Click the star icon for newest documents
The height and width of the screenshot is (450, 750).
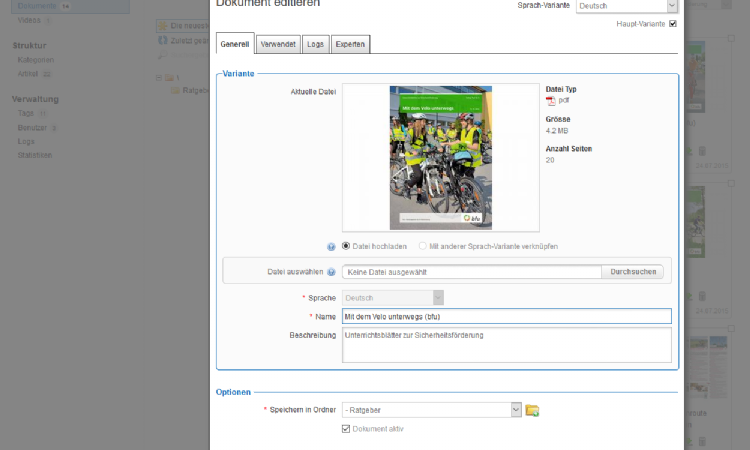coord(162,25)
